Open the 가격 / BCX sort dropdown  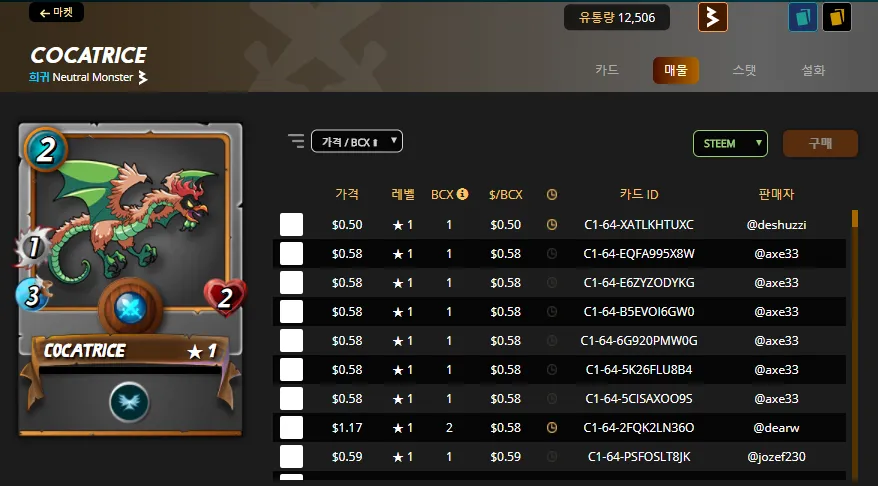click(357, 141)
